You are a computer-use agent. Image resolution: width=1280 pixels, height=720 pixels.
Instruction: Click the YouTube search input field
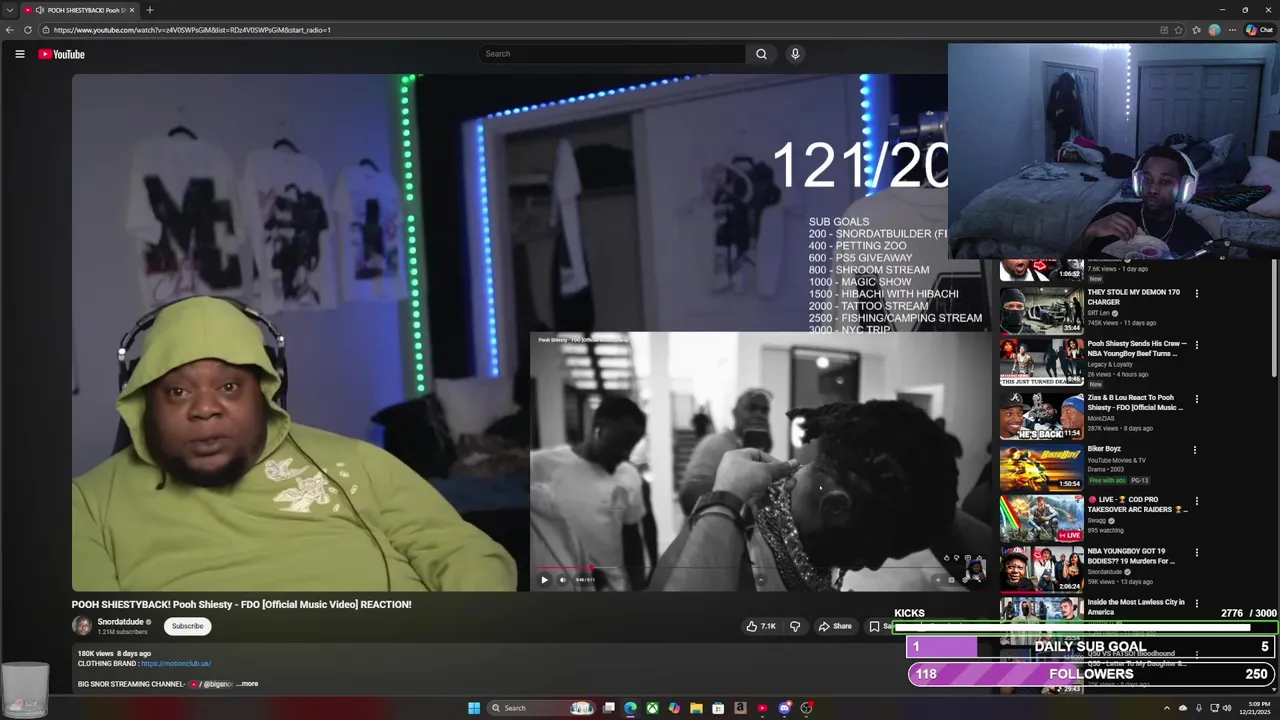[x=612, y=54]
